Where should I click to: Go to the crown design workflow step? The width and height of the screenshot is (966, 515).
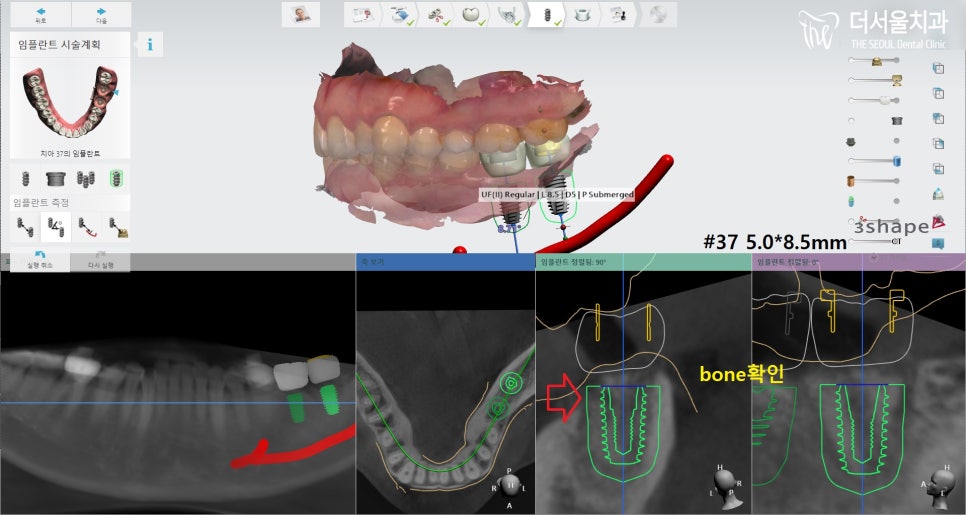point(472,15)
